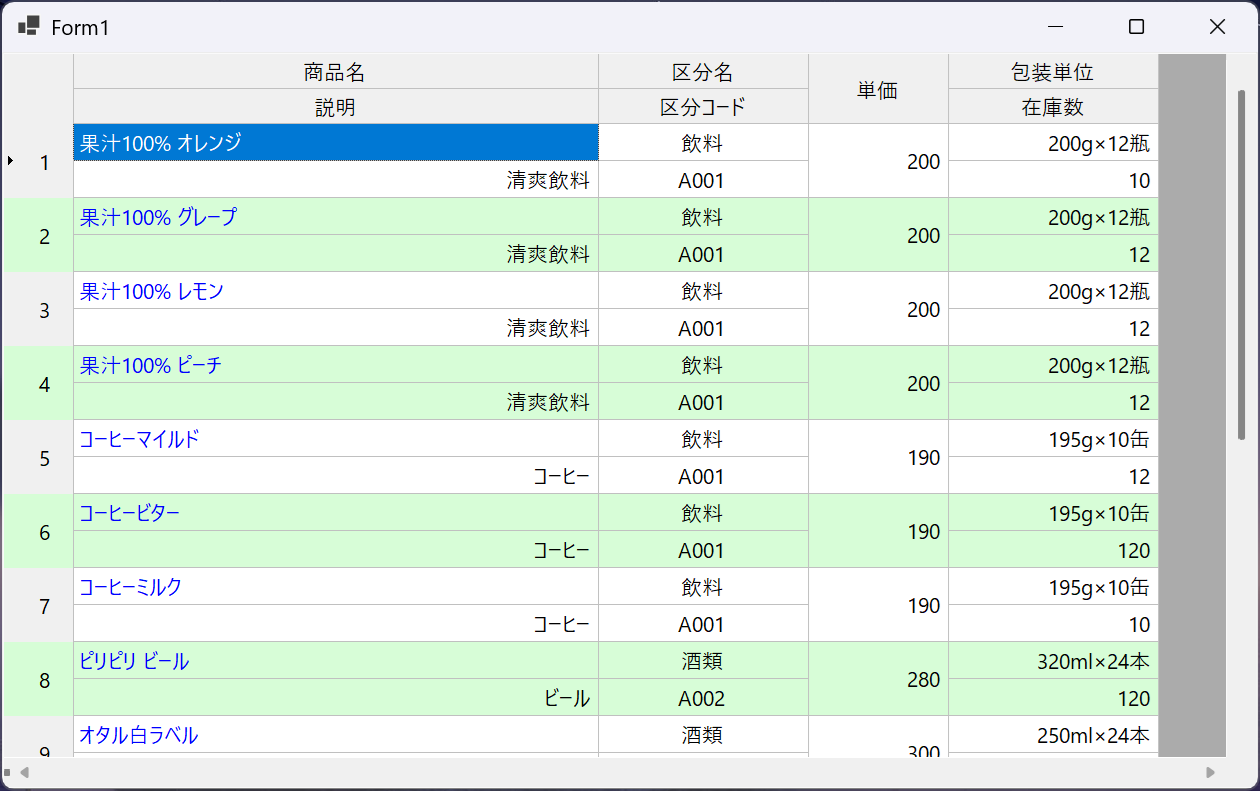Open the 果汁100% レモン link cell
The width and height of the screenshot is (1260, 791).
pos(336,290)
